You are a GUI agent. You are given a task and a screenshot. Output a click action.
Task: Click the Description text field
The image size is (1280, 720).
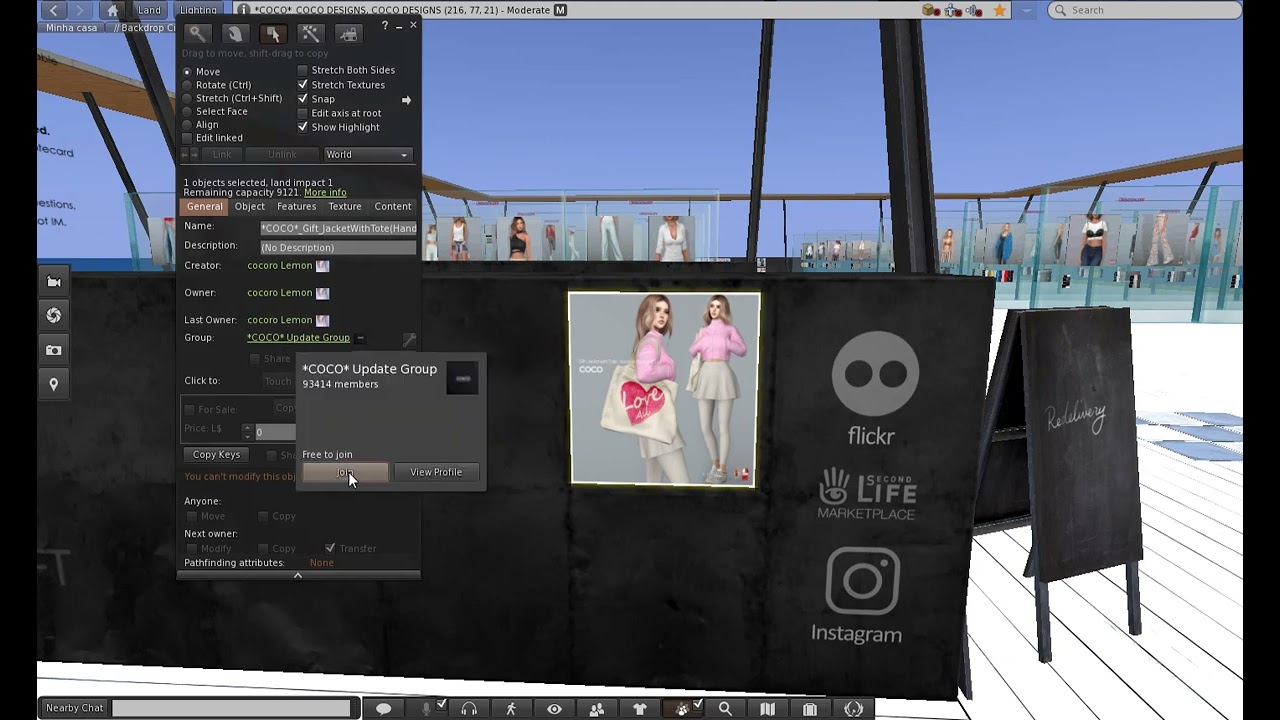pos(338,247)
